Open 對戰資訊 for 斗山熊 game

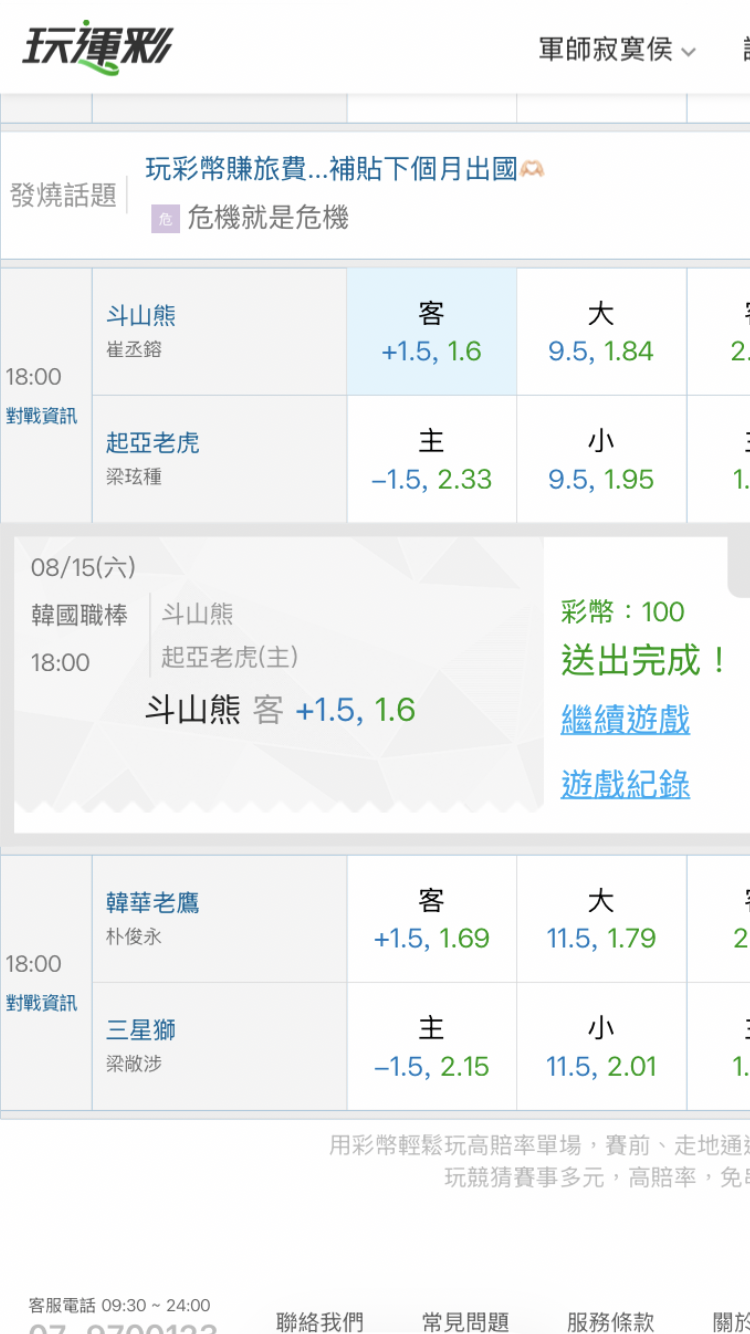pos(41,416)
